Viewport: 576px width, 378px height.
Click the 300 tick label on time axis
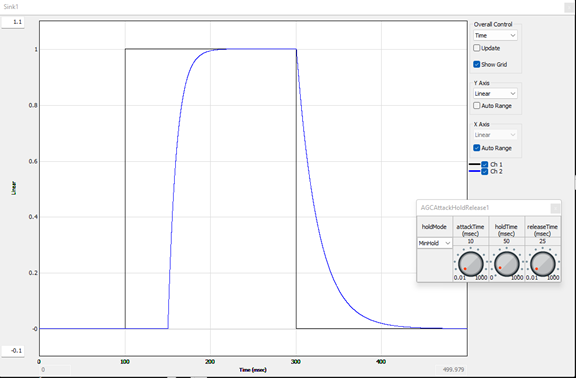click(x=296, y=362)
